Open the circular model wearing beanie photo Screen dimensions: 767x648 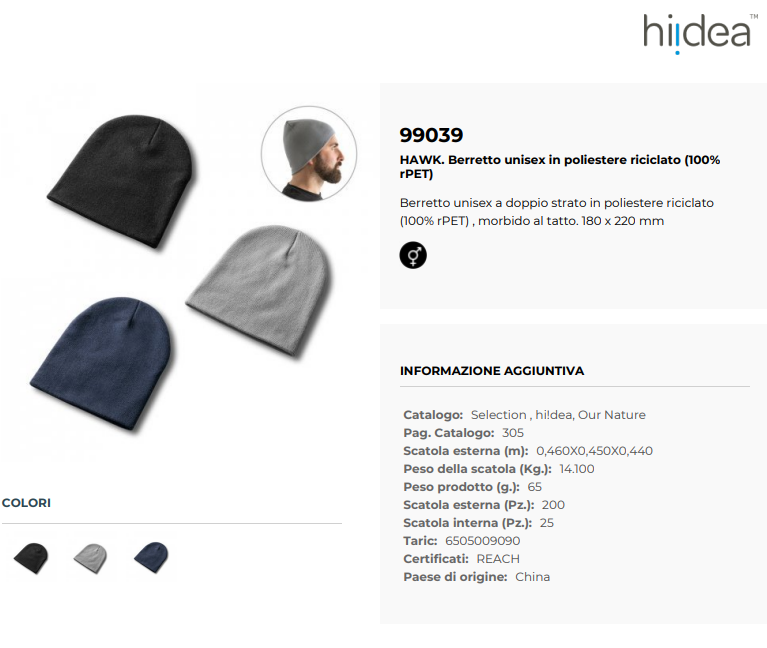309,154
